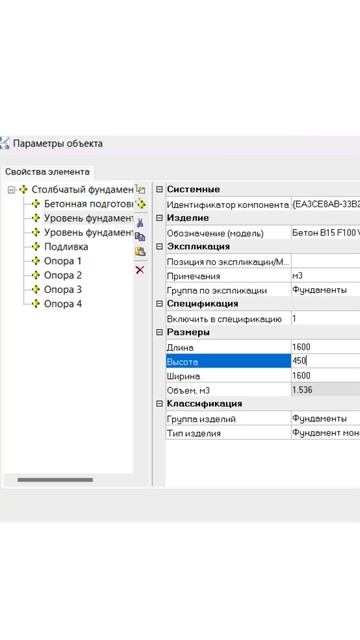Select the Столбчатый фундамент root item
This screenshot has height=640, width=360.
[82, 189]
